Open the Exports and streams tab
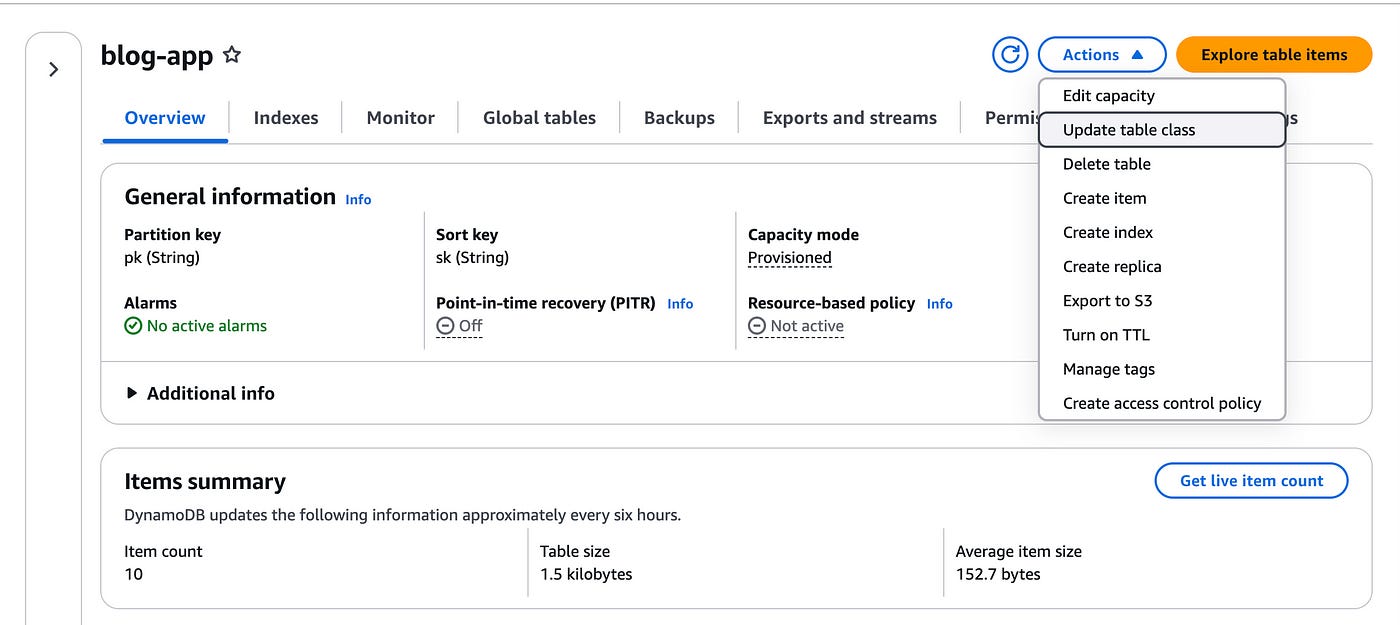This screenshot has height=625, width=1400. coord(849,118)
